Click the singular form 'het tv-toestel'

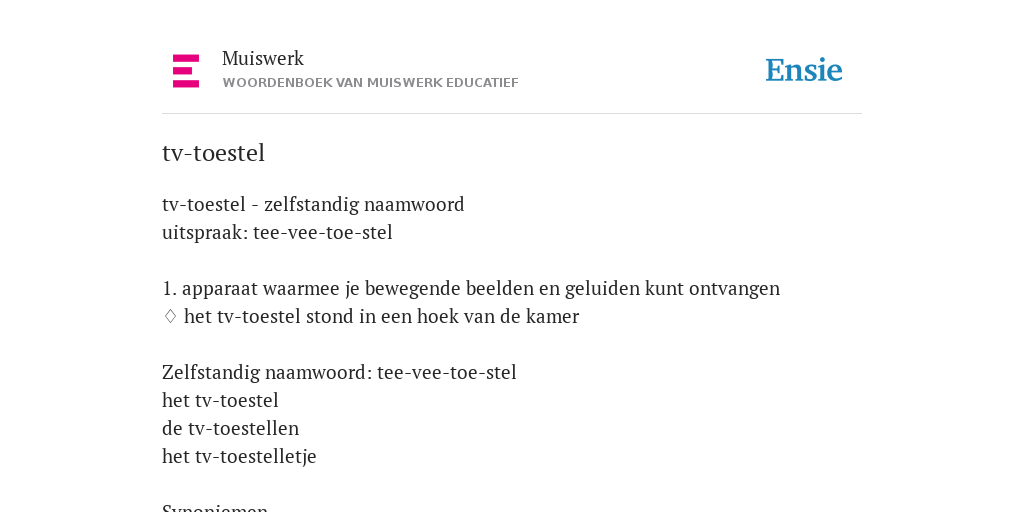220,400
